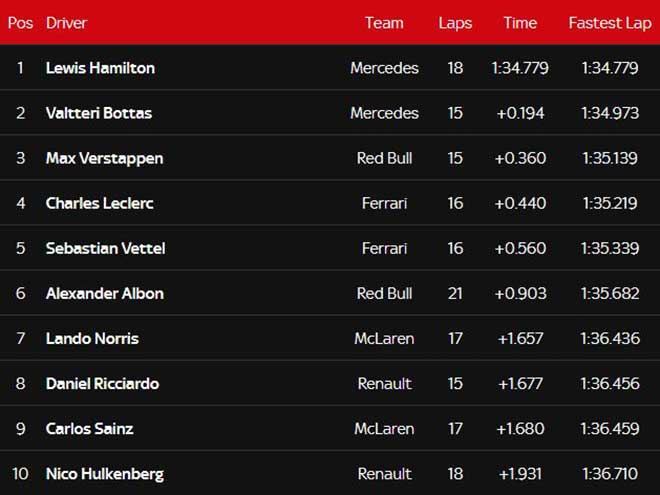Select Albon's lap count of 21

click(x=455, y=293)
